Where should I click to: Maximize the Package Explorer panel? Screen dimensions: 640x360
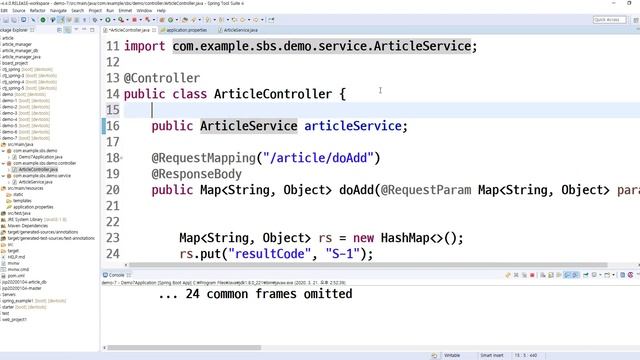[92, 30]
